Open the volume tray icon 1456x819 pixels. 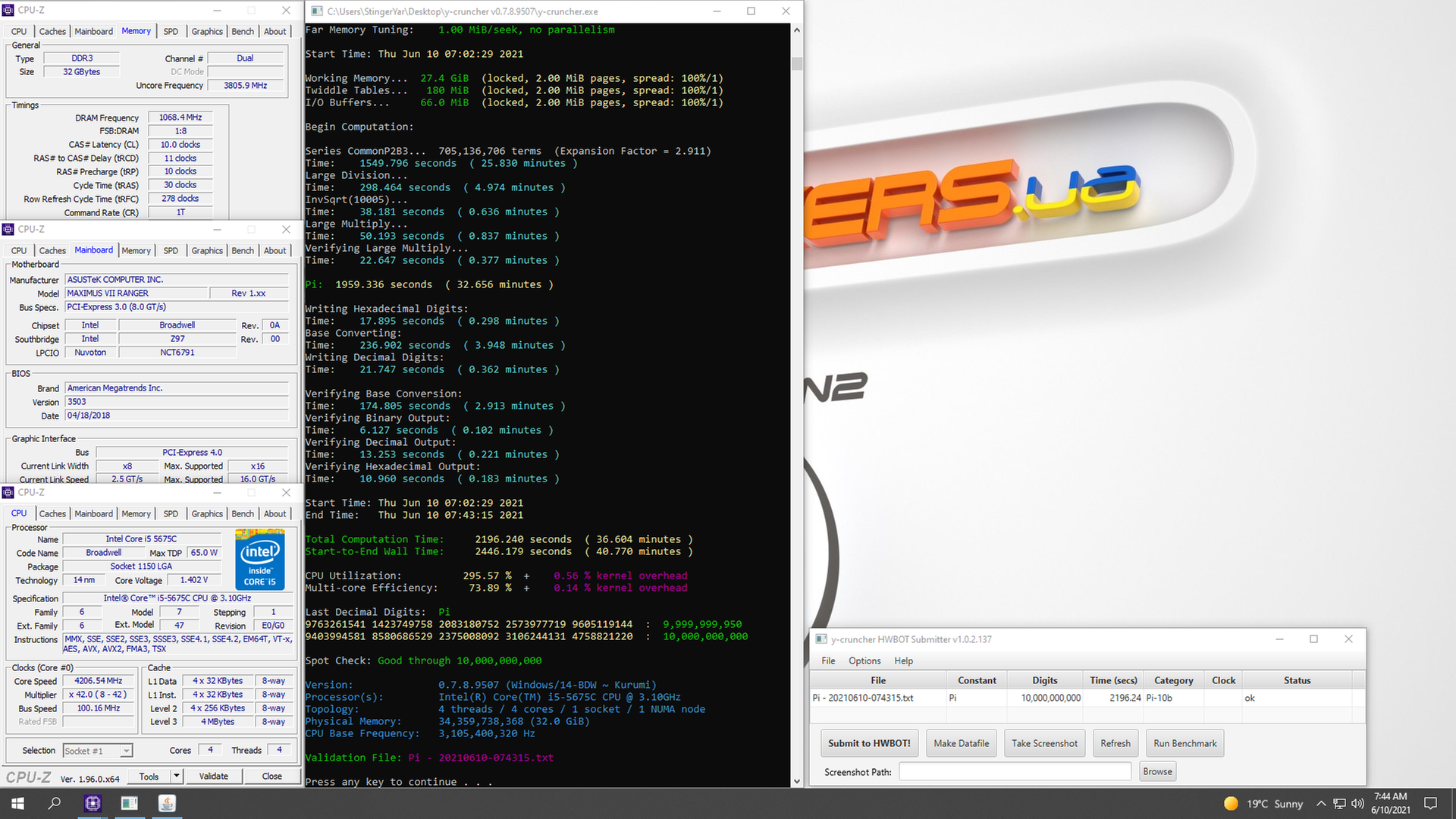(1358, 804)
